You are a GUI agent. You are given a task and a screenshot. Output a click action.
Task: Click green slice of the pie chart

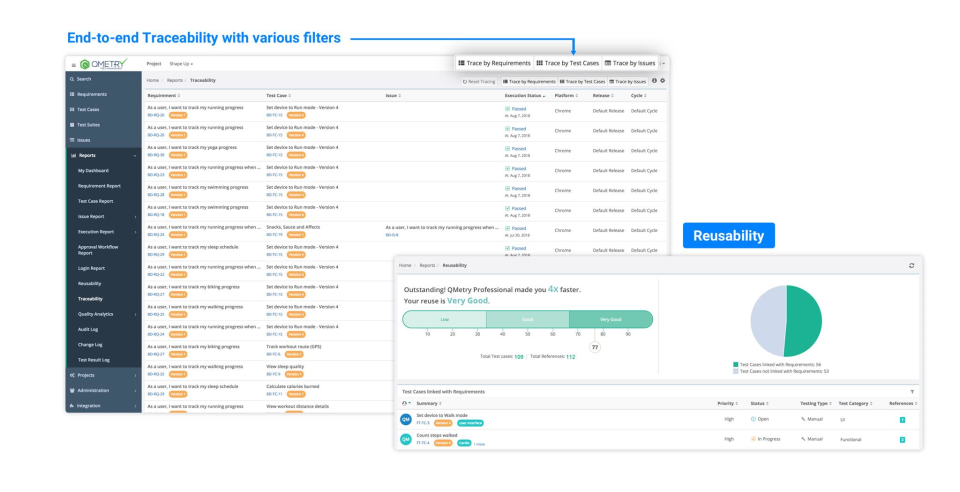coord(804,321)
